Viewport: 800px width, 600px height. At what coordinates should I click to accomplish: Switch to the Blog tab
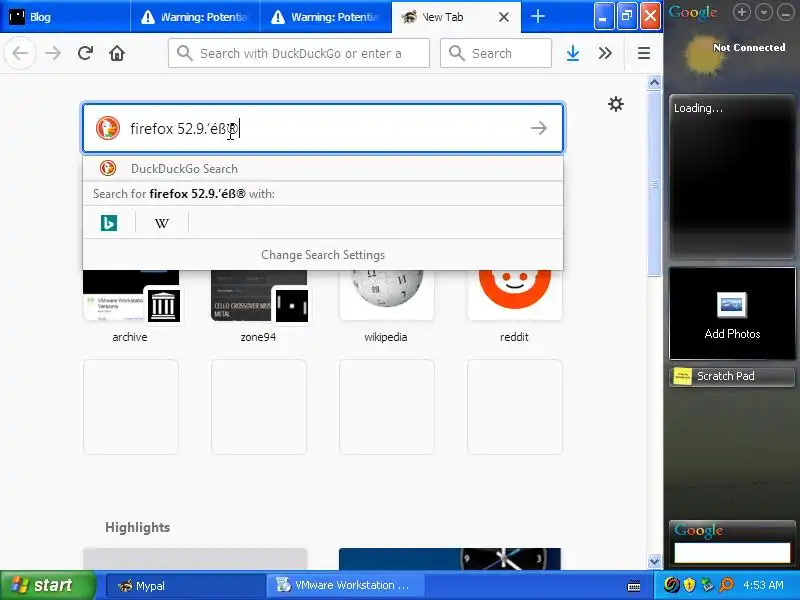64,17
